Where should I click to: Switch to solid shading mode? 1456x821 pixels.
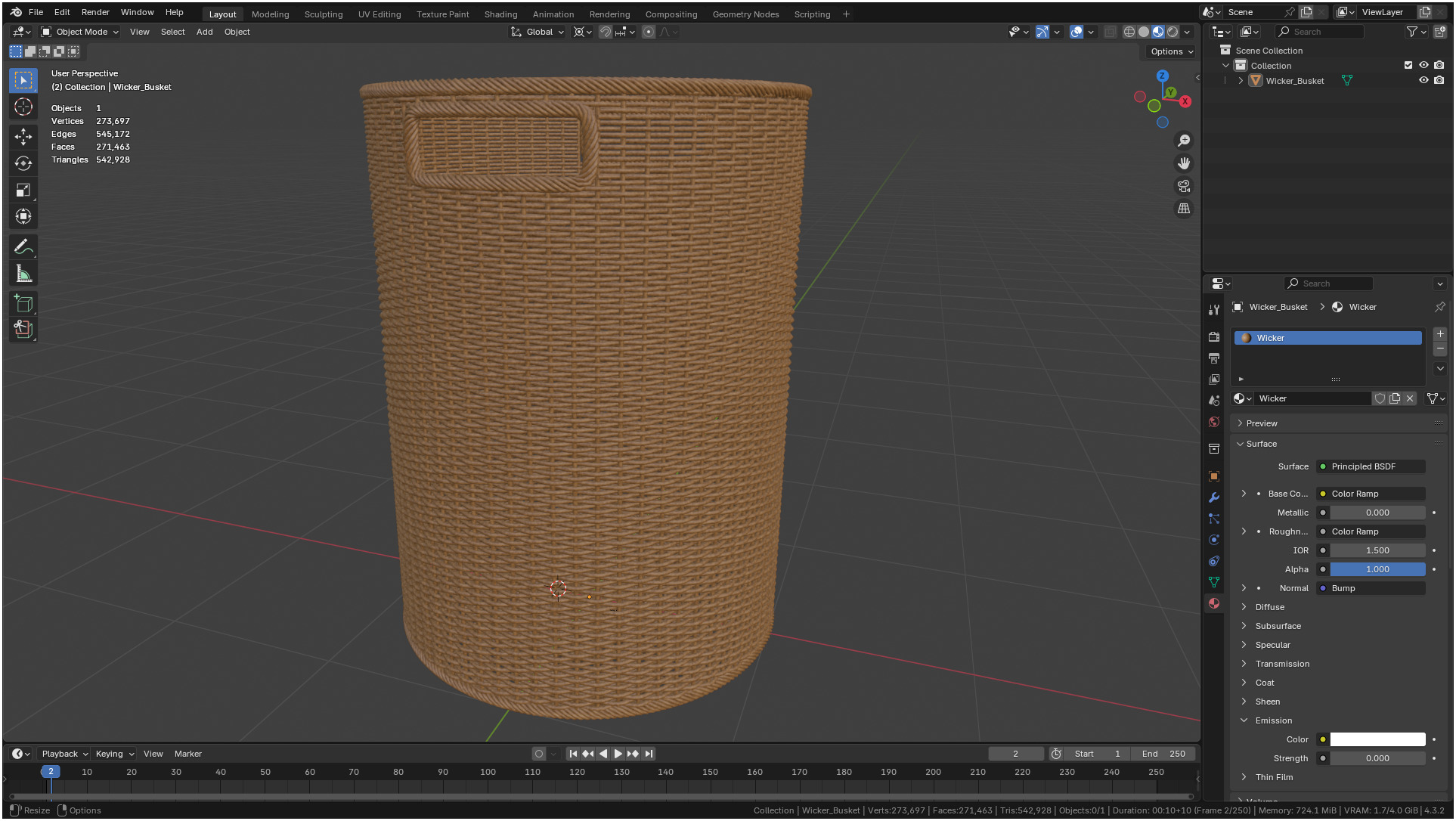1144,32
